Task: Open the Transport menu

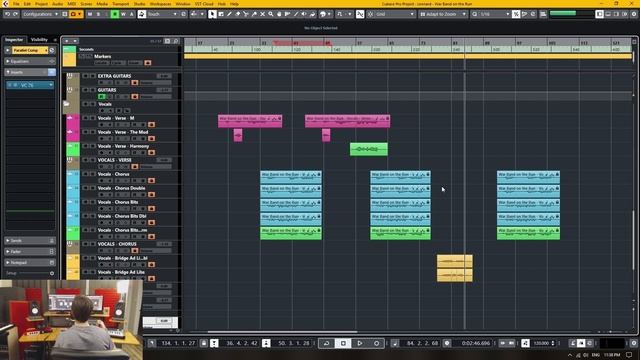Action: (x=120, y=4)
